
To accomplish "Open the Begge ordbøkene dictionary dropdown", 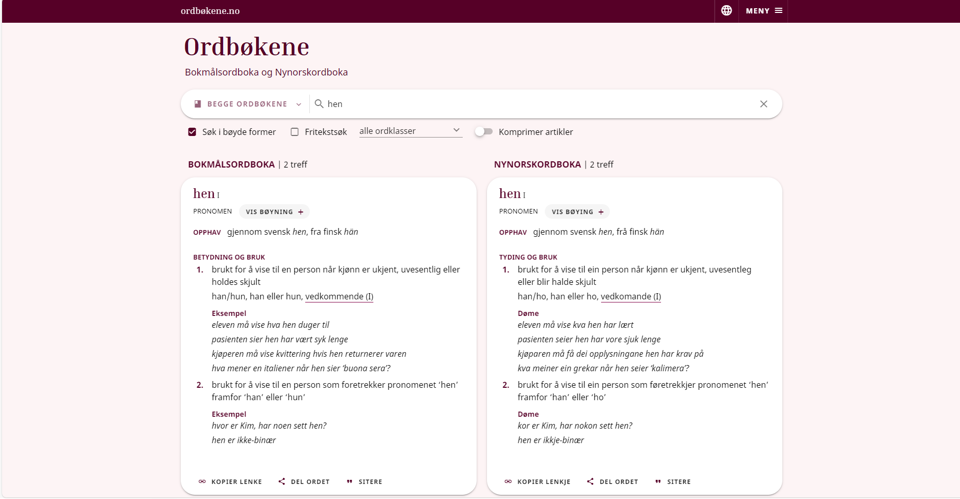I will coord(247,104).
